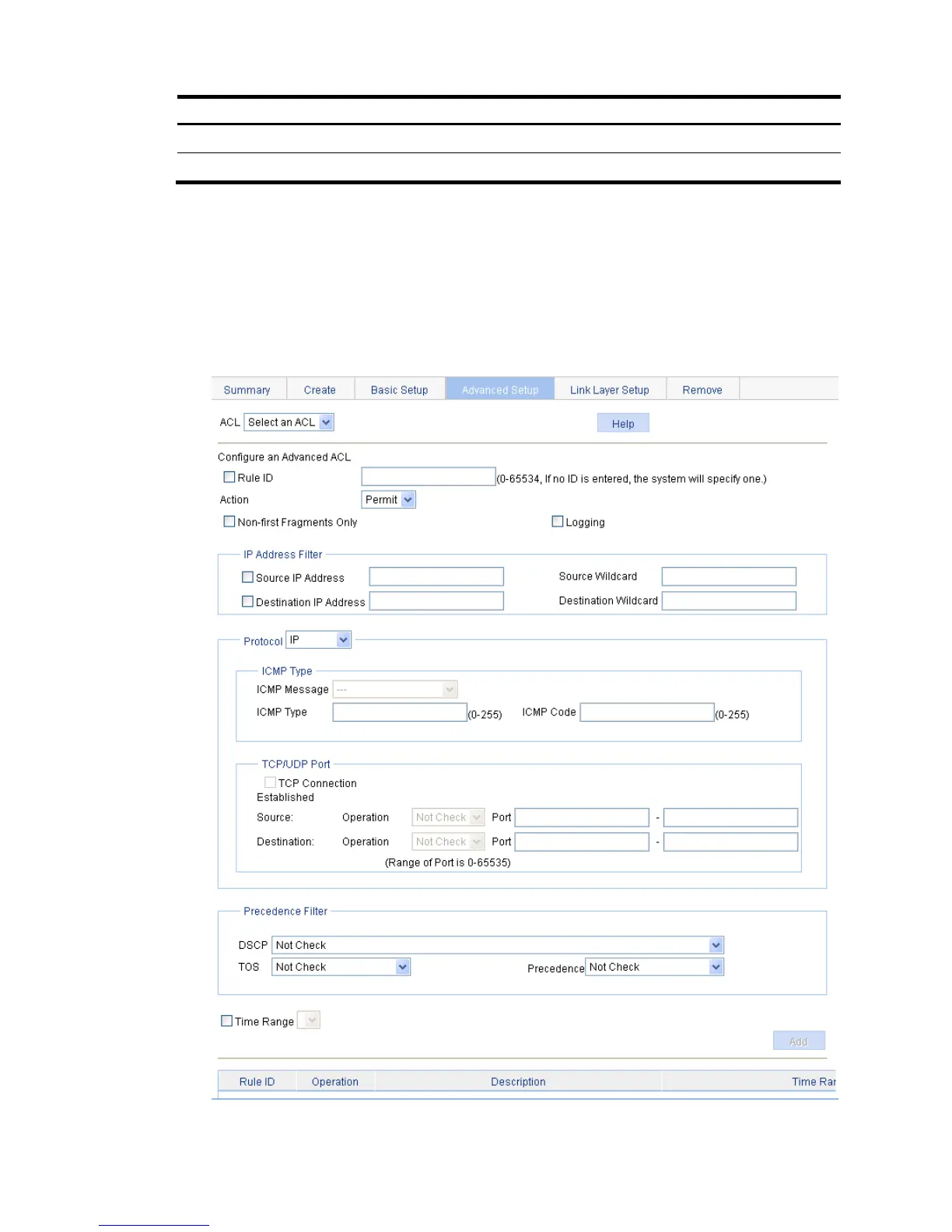Switch to the Remove tab
952x1232 pixels.
[x=702, y=390]
